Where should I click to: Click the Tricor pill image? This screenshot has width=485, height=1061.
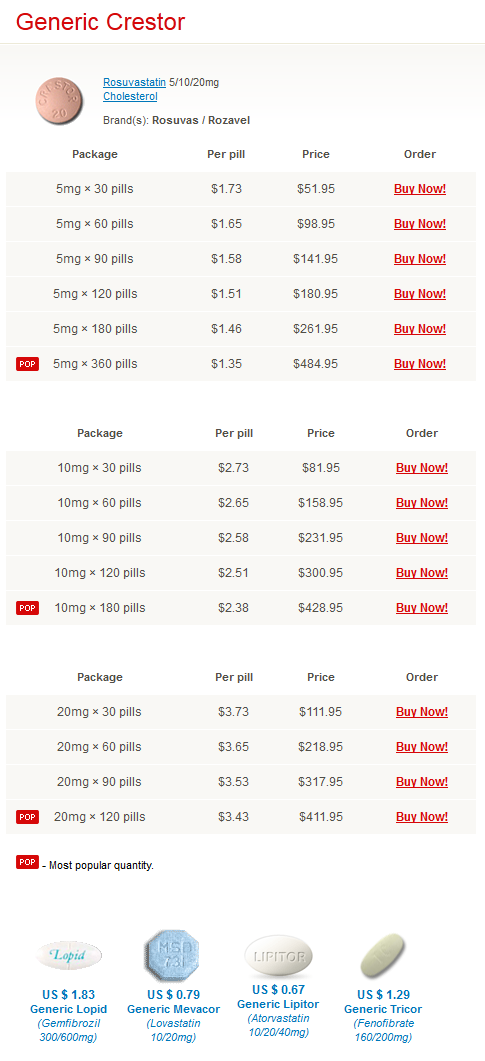click(x=383, y=956)
